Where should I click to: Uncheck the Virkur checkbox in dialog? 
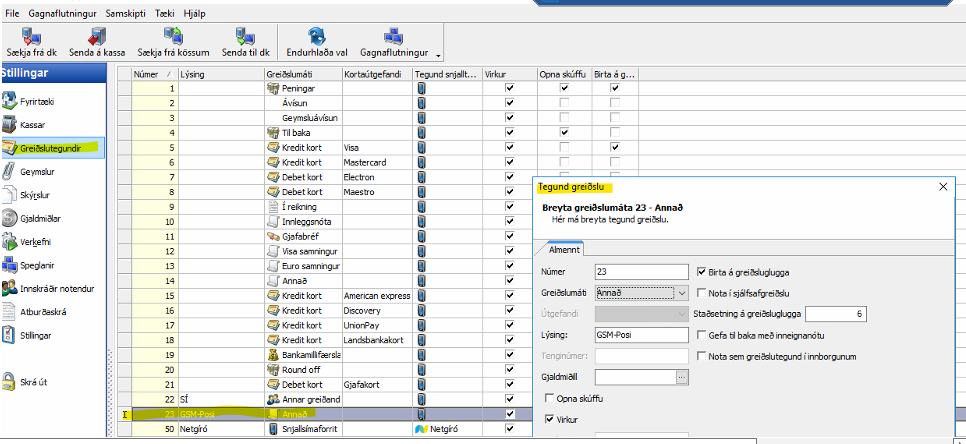coord(549,421)
